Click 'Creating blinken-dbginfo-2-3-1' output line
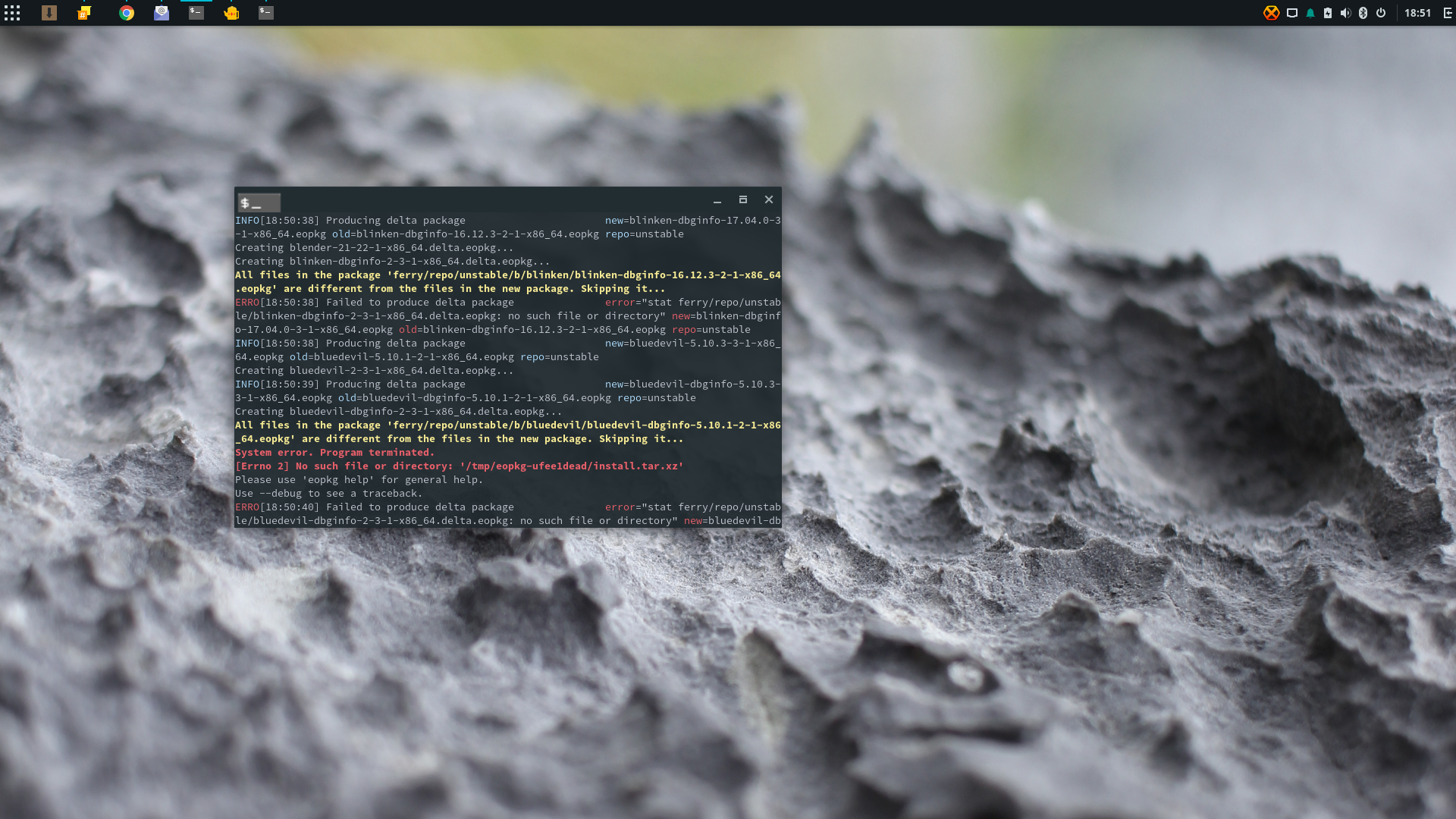Viewport: 1456px width, 819px height. point(393,262)
